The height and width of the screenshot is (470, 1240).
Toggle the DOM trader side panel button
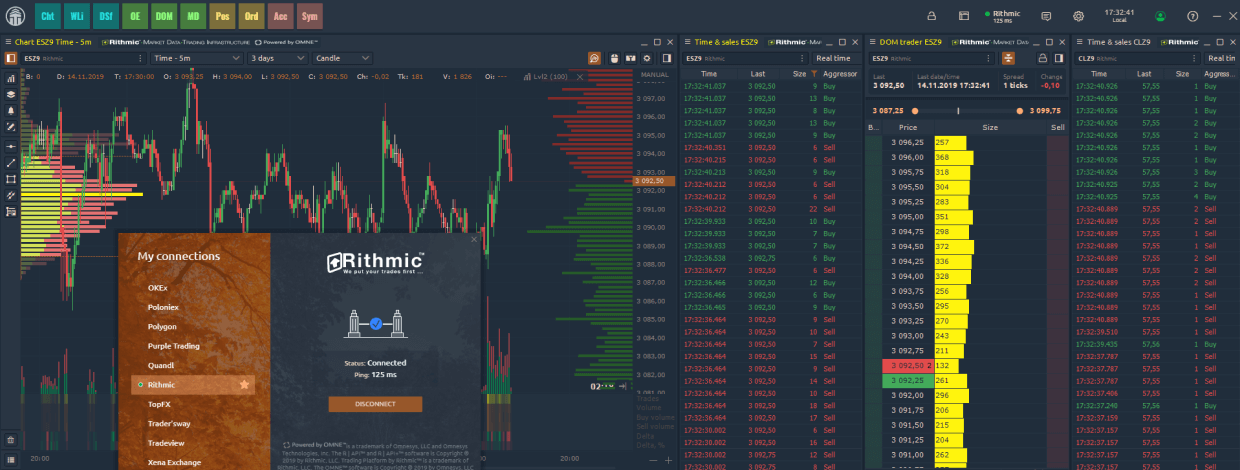pos(1058,58)
